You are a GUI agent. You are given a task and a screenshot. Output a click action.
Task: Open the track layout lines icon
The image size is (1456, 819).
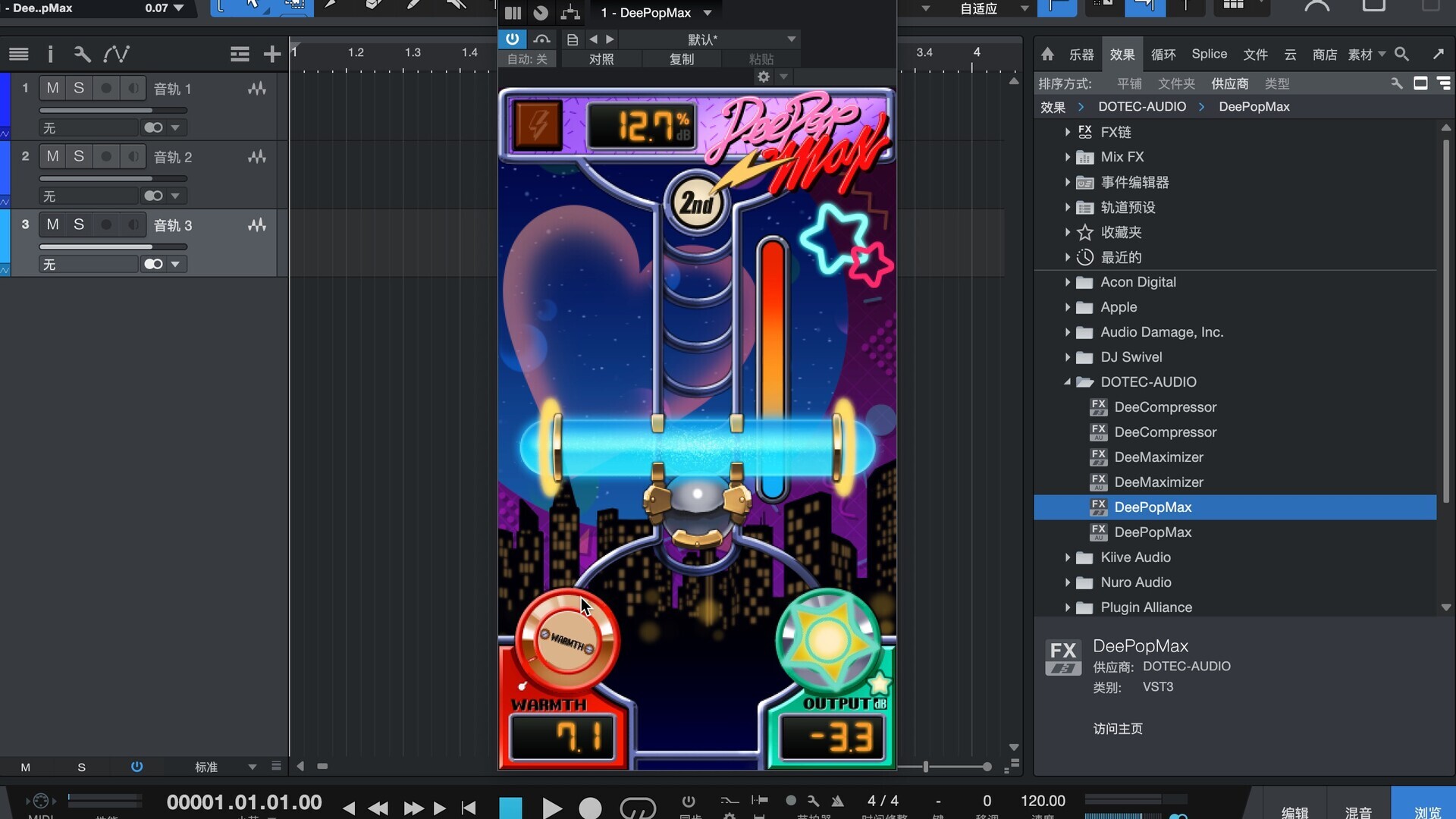pyautogui.click(x=240, y=54)
